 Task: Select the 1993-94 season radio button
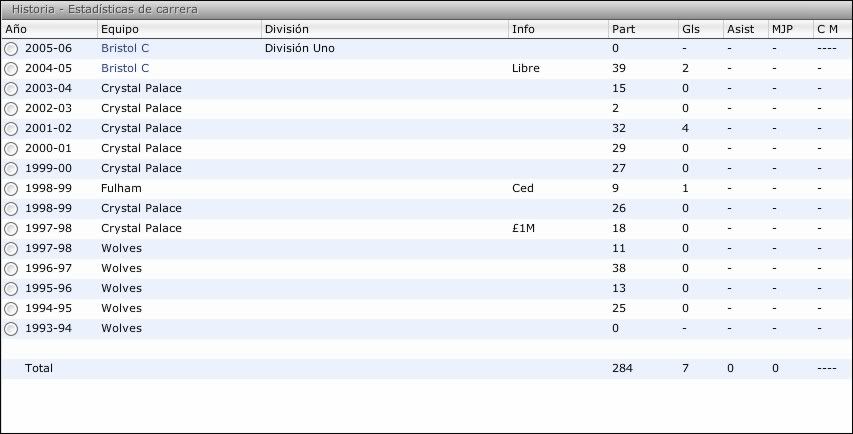point(11,329)
